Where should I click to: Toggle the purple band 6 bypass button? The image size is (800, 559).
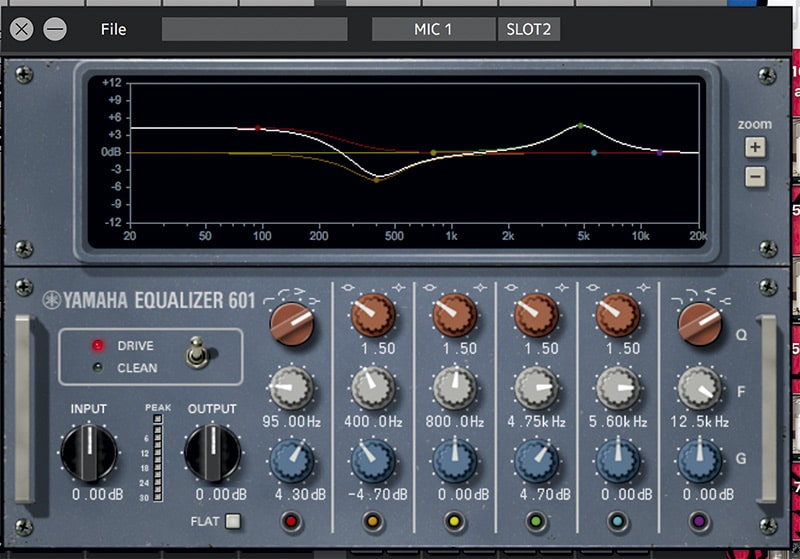(x=699, y=521)
